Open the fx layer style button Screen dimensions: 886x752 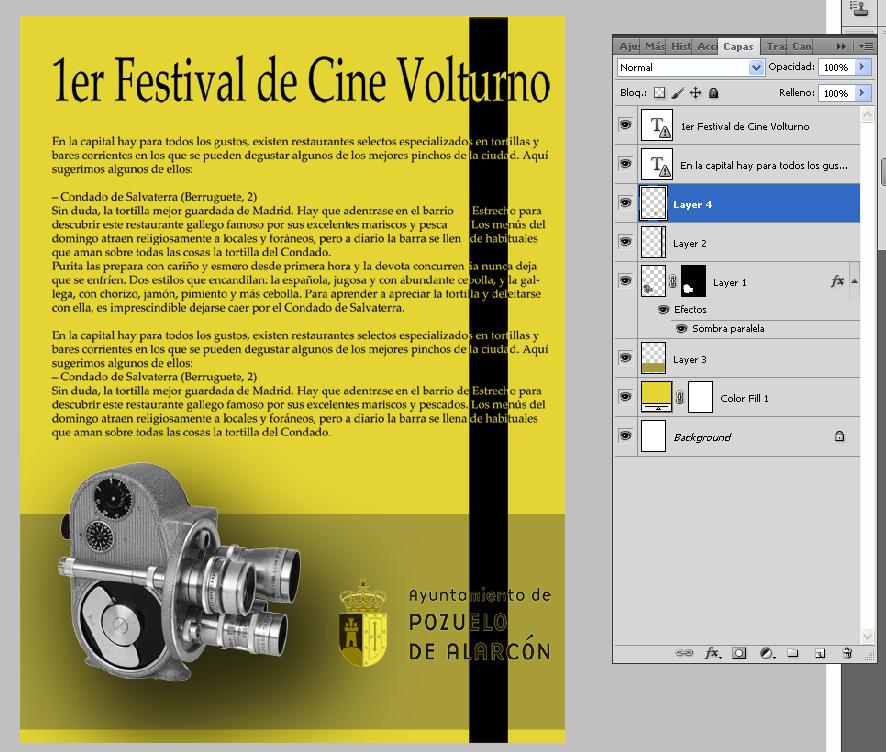pos(712,653)
